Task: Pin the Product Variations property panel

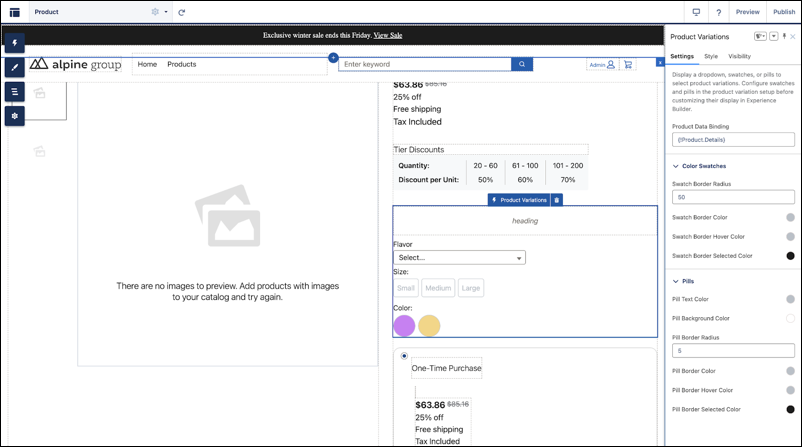Action: click(x=784, y=36)
